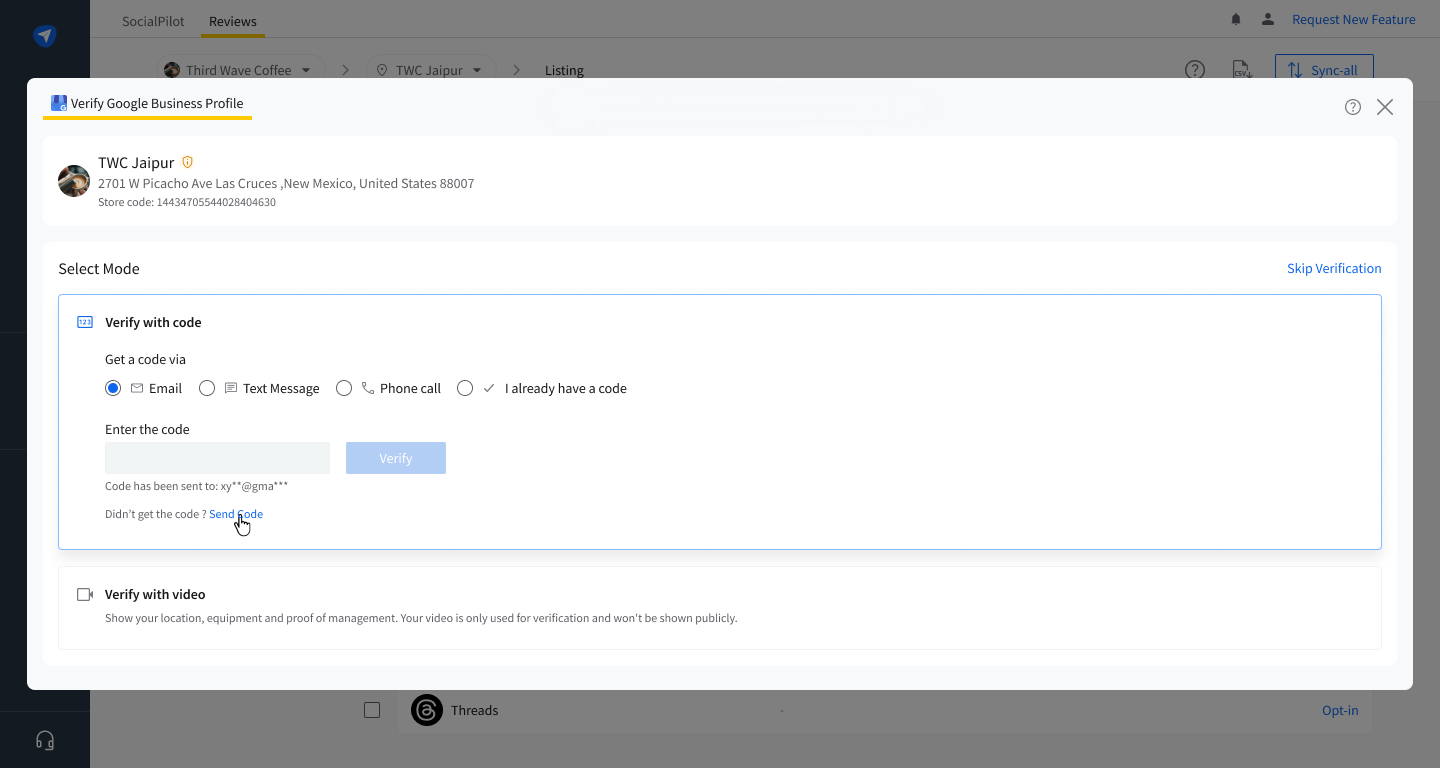Select the Phone call radio button
This screenshot has width=1440, height=768.
(344, 388)
